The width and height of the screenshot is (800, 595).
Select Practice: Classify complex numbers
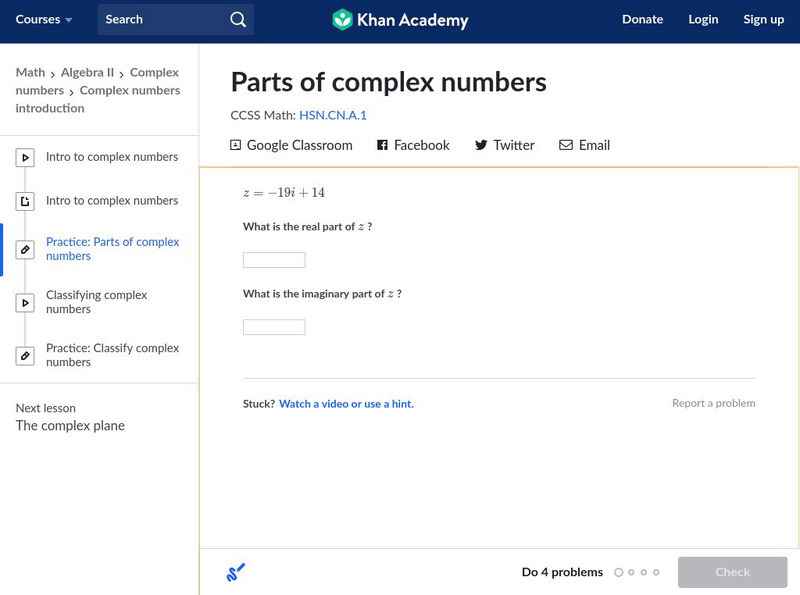112,355
